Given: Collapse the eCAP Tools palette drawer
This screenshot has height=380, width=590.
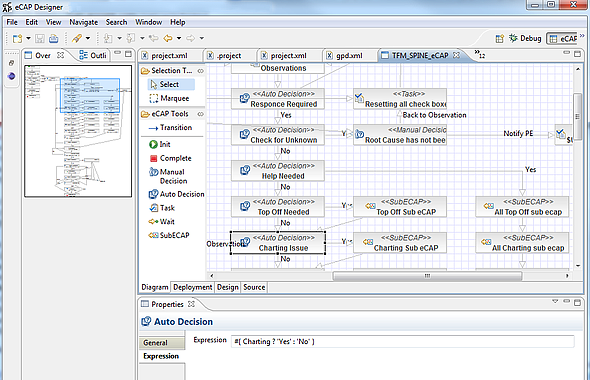Looking at the screenshot, I should (201, 114).
